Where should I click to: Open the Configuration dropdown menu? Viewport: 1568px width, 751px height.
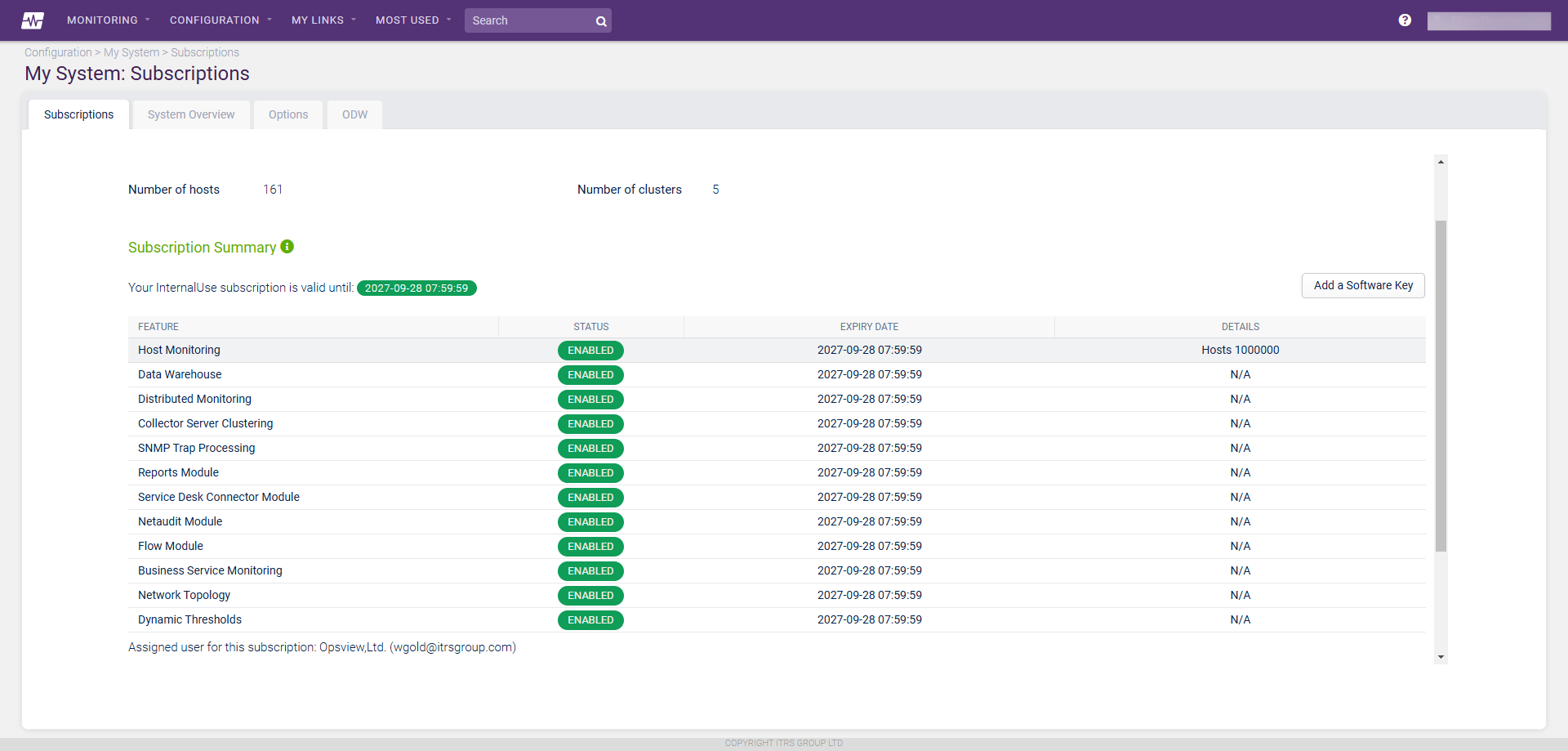point(220,20)
